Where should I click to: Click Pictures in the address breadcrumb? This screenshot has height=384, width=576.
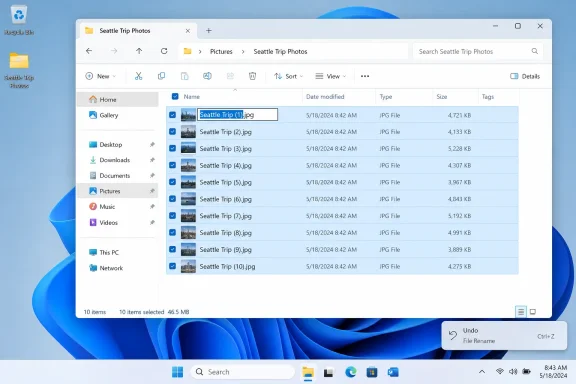pyautogui.click(x=221, y=52)
